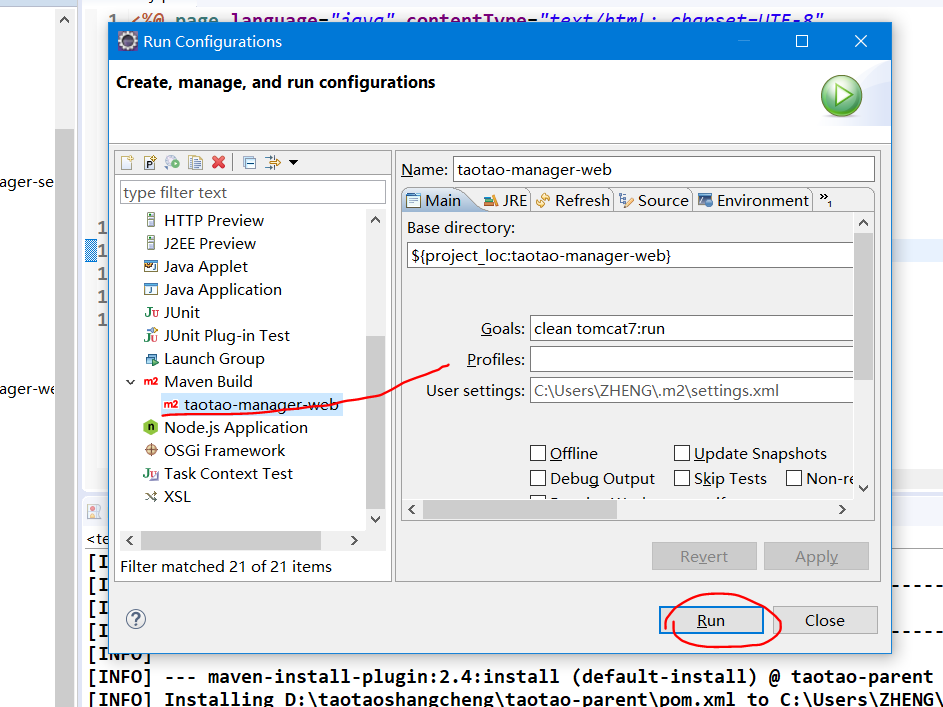Screen dimensions: 943x707
Task: Click the Name input field
Action: 663,170
